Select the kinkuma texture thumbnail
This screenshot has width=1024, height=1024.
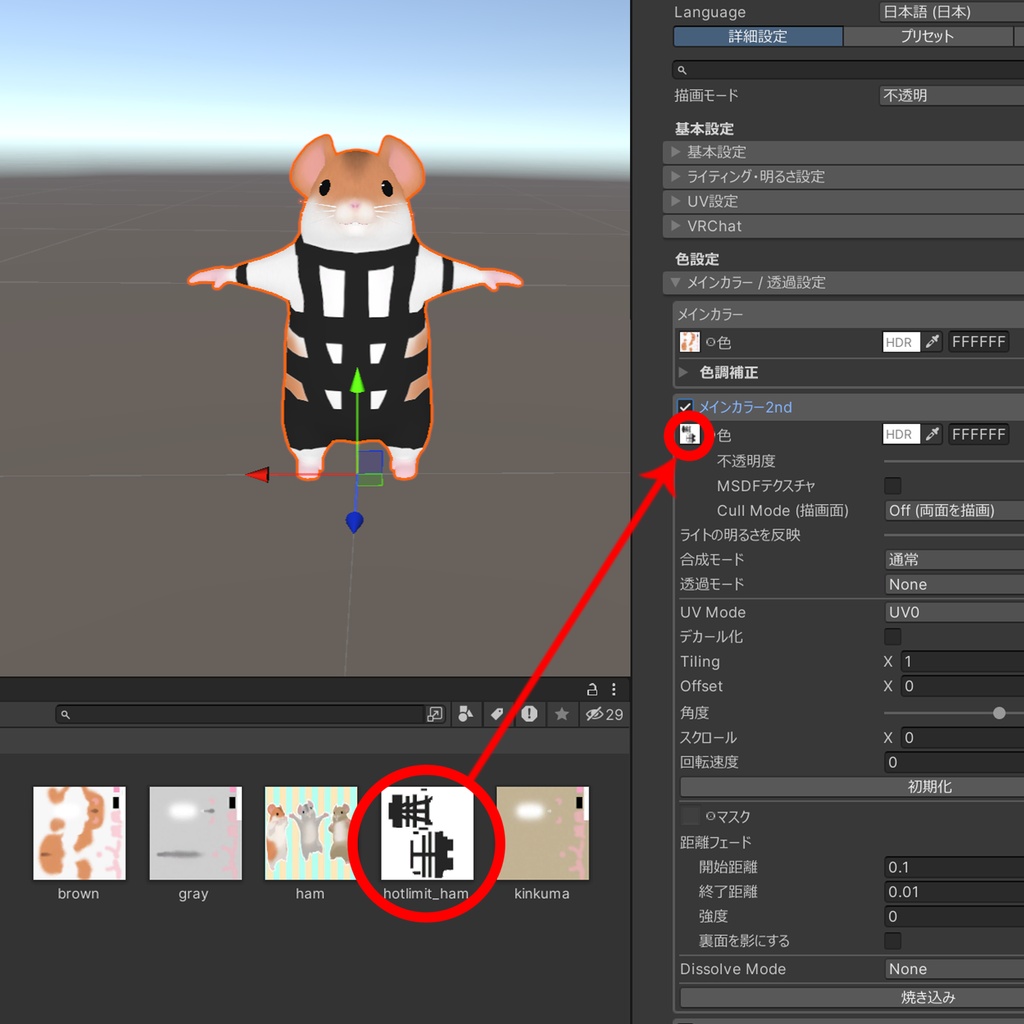(x=543, y=833)
